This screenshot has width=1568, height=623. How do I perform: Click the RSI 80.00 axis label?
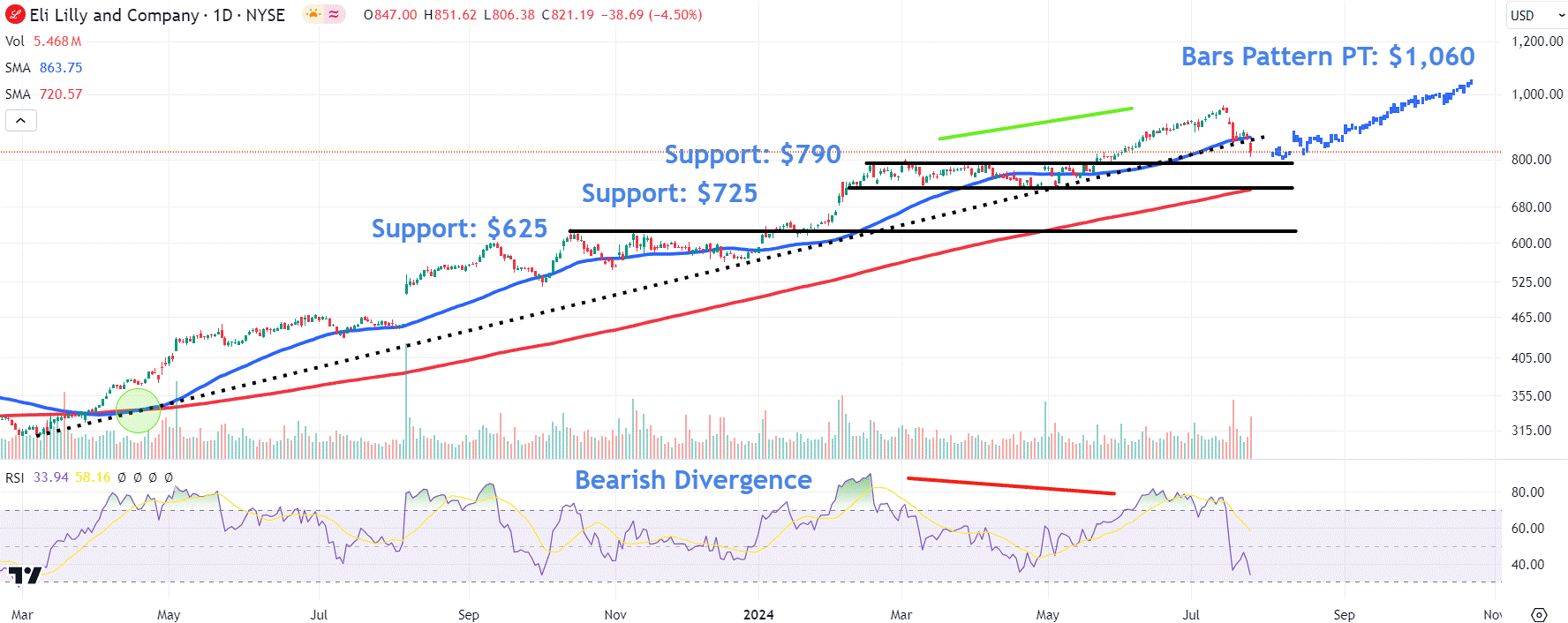click(1527, 492)
